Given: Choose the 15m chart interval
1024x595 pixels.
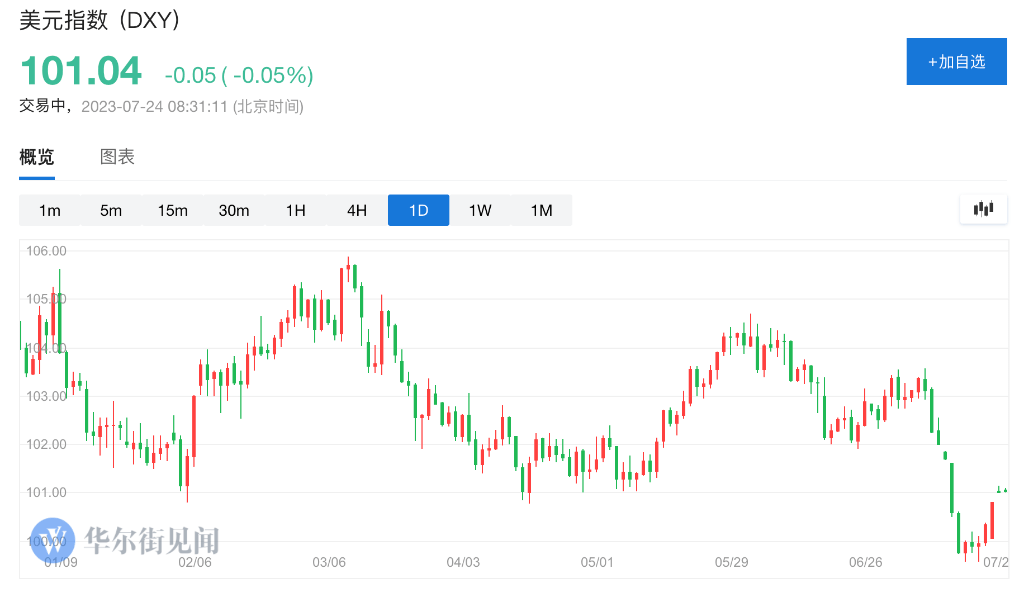Looking at the screenshot, I should [172, 210].
